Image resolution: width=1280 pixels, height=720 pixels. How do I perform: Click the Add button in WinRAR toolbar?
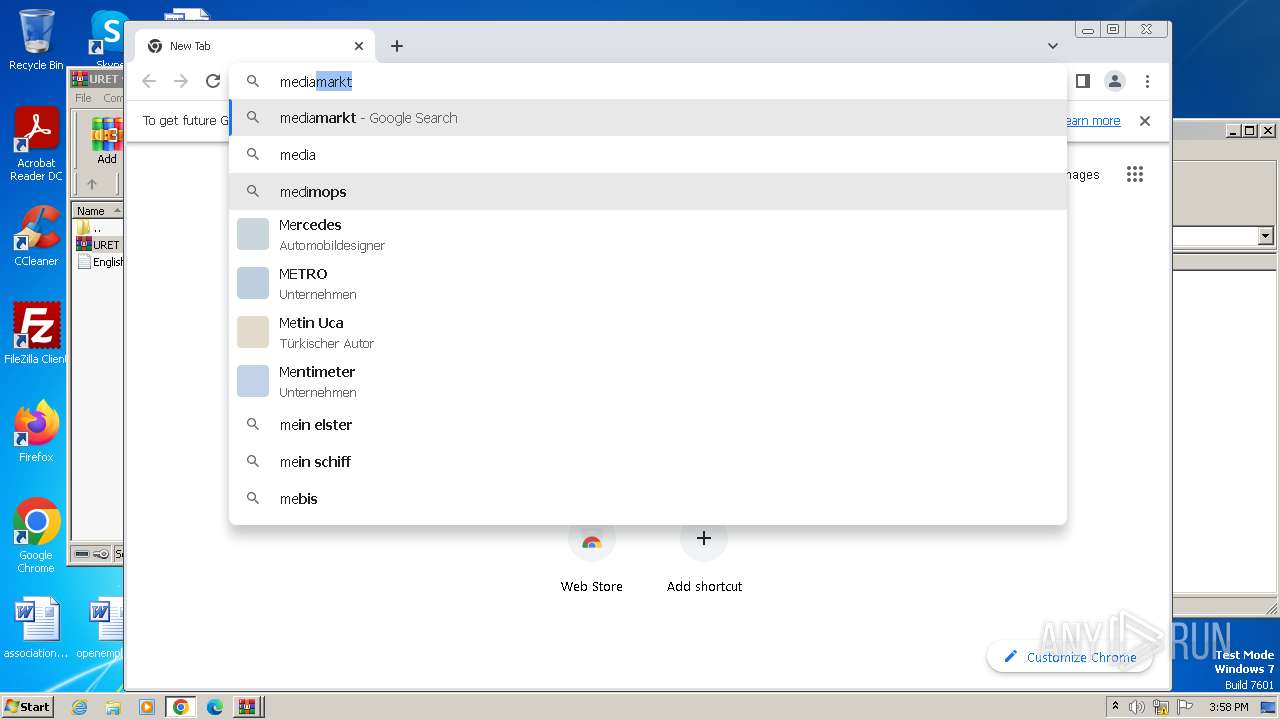coord(106,141)
